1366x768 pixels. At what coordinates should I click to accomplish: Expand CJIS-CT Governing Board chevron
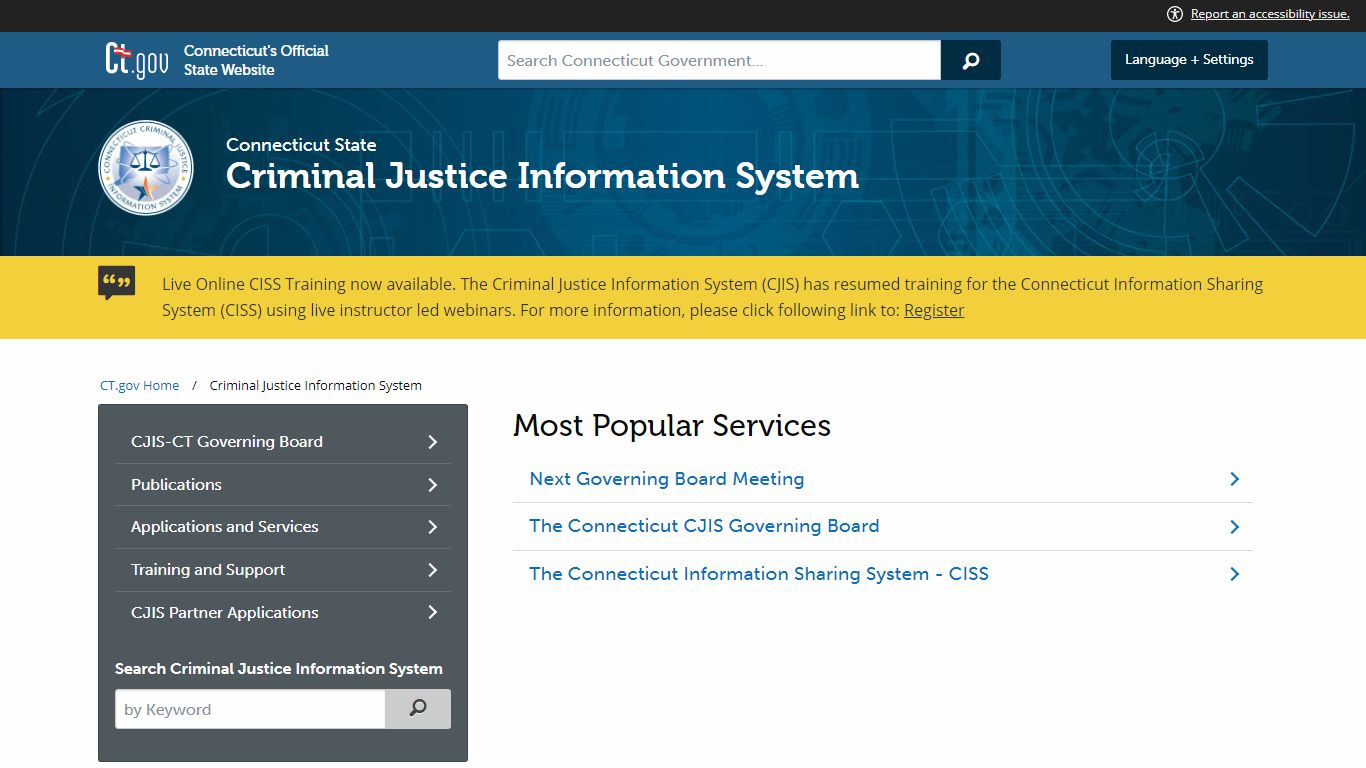(x=433, y=442)
